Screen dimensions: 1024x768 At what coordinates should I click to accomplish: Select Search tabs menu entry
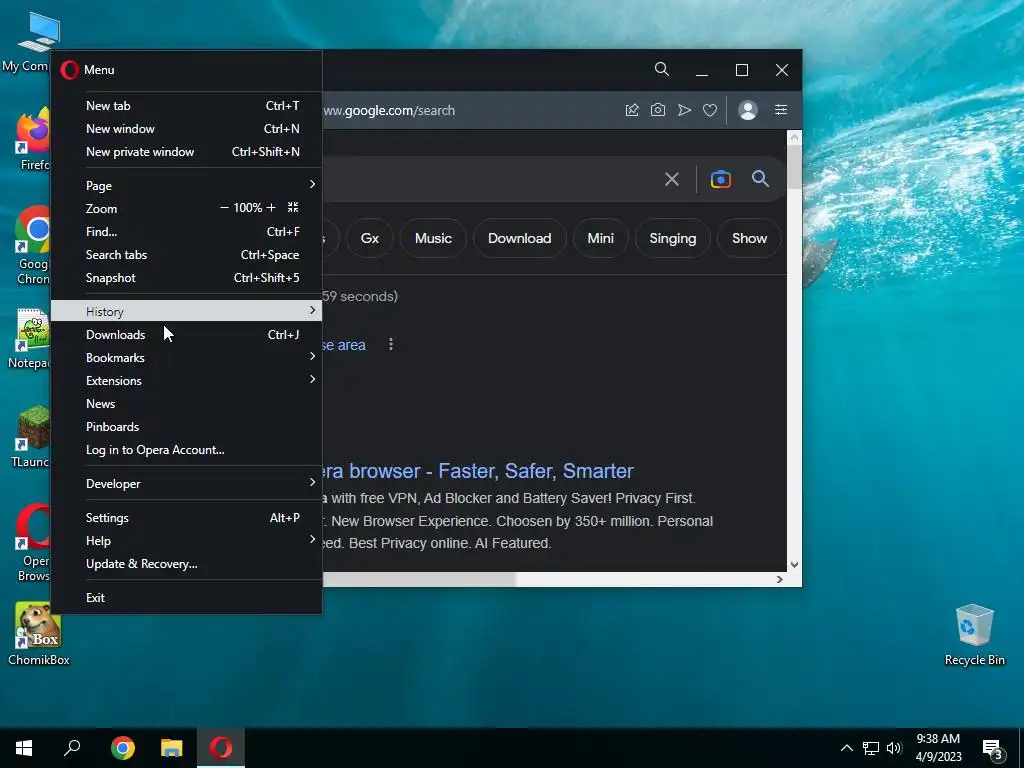coord(187,255)
